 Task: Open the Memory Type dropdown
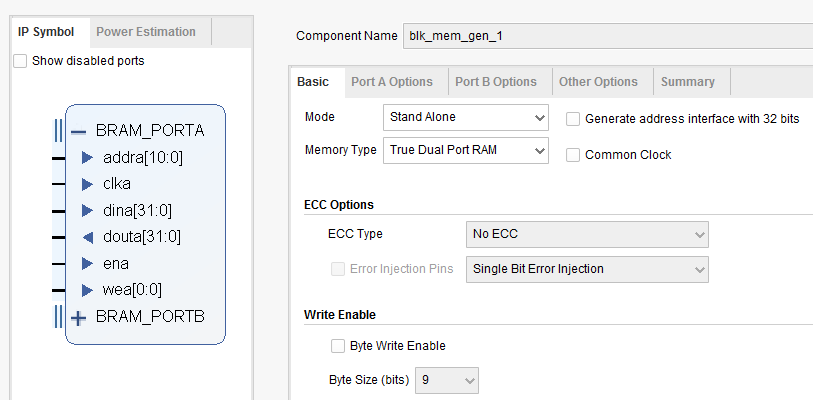pos(466,150)
